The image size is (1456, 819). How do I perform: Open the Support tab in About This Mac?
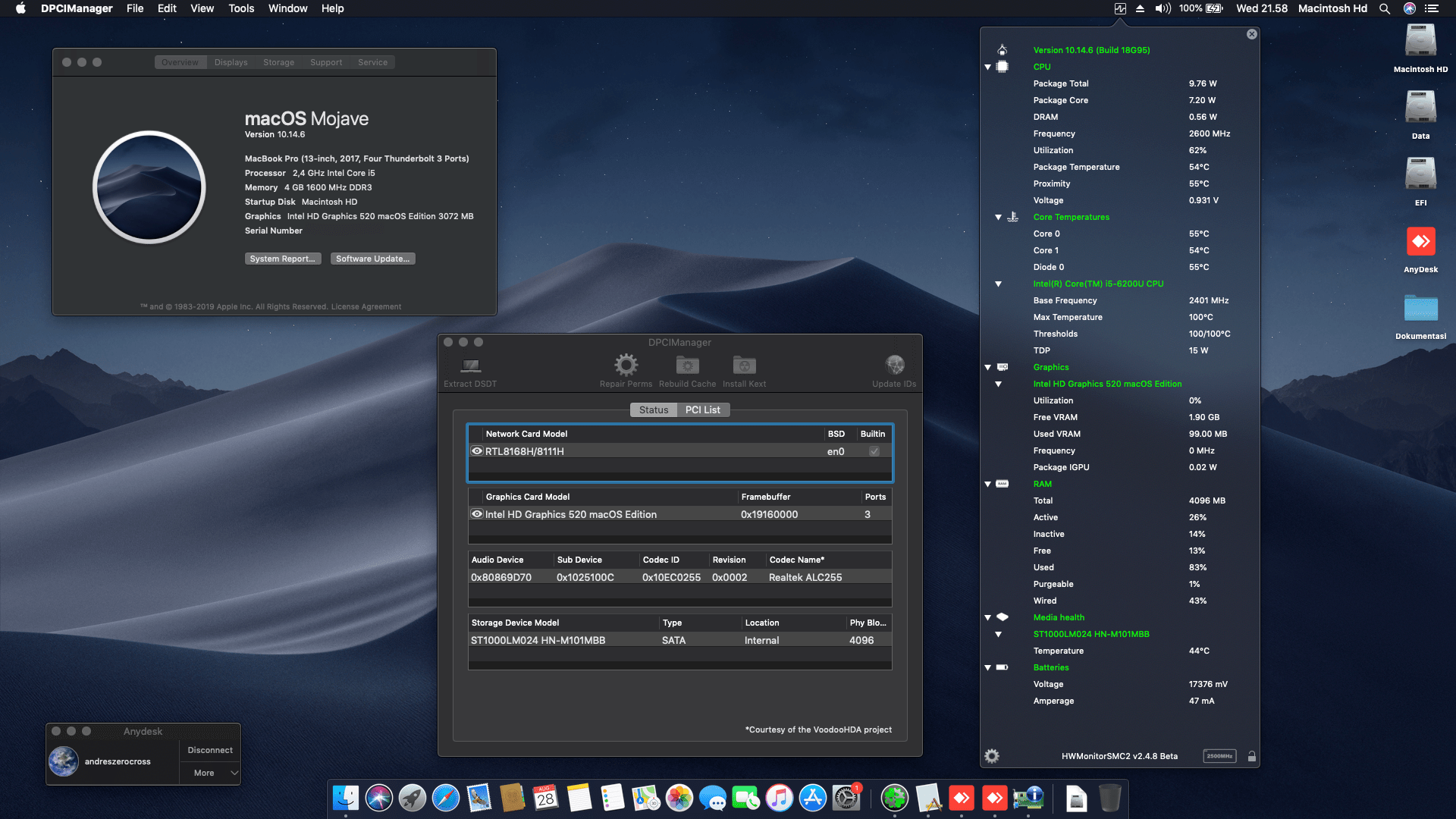point(326,62)
